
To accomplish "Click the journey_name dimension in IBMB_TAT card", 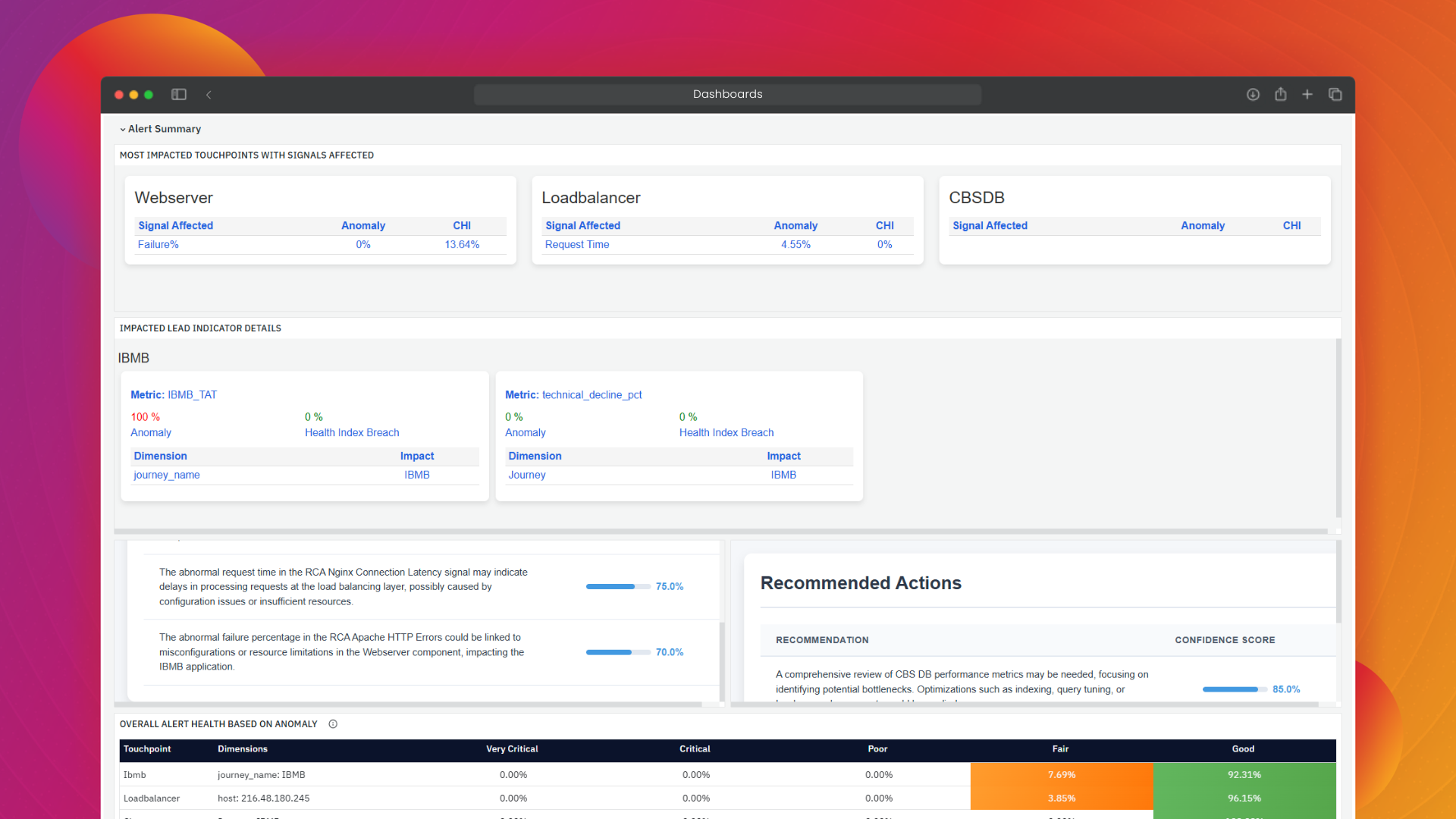I will tap(167, 475).
